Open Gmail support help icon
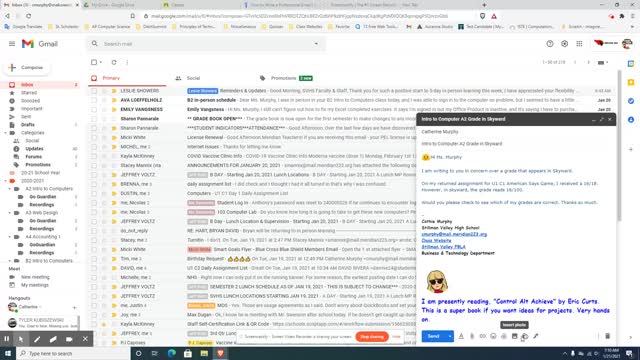The image size is (640, 360). pyautogui.click(x=550, y=44)
